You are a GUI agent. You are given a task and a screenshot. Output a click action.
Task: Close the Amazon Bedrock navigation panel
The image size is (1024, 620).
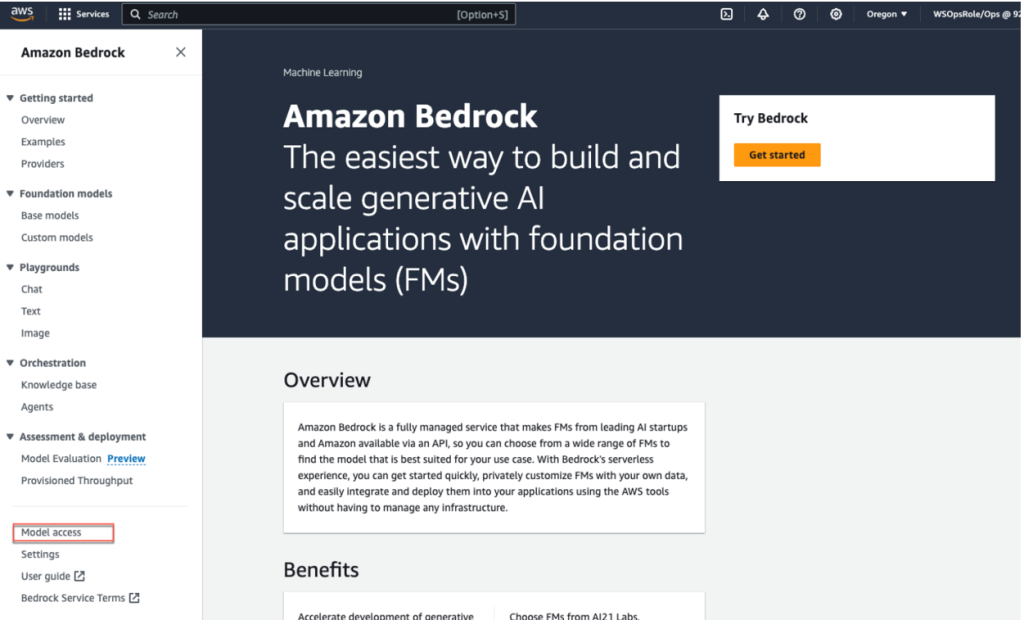[x=180, y=51]
